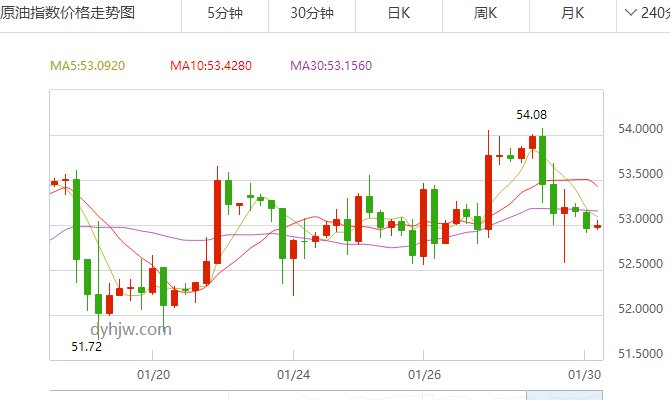Switch to the 5分钟 chart tab
Viewport: 670px width, 400px height.
point(224,13)
